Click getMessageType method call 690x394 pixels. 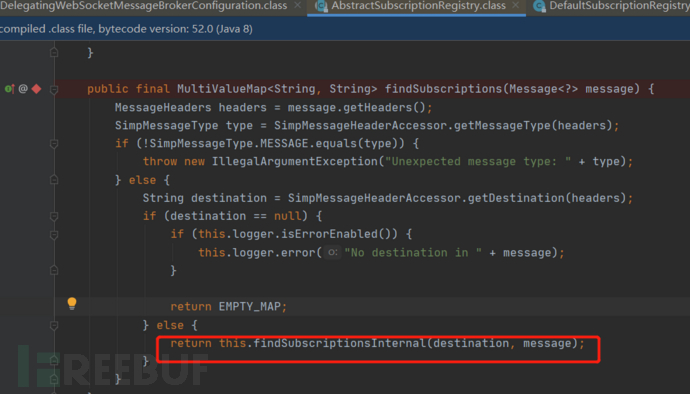tap(502, 125)
